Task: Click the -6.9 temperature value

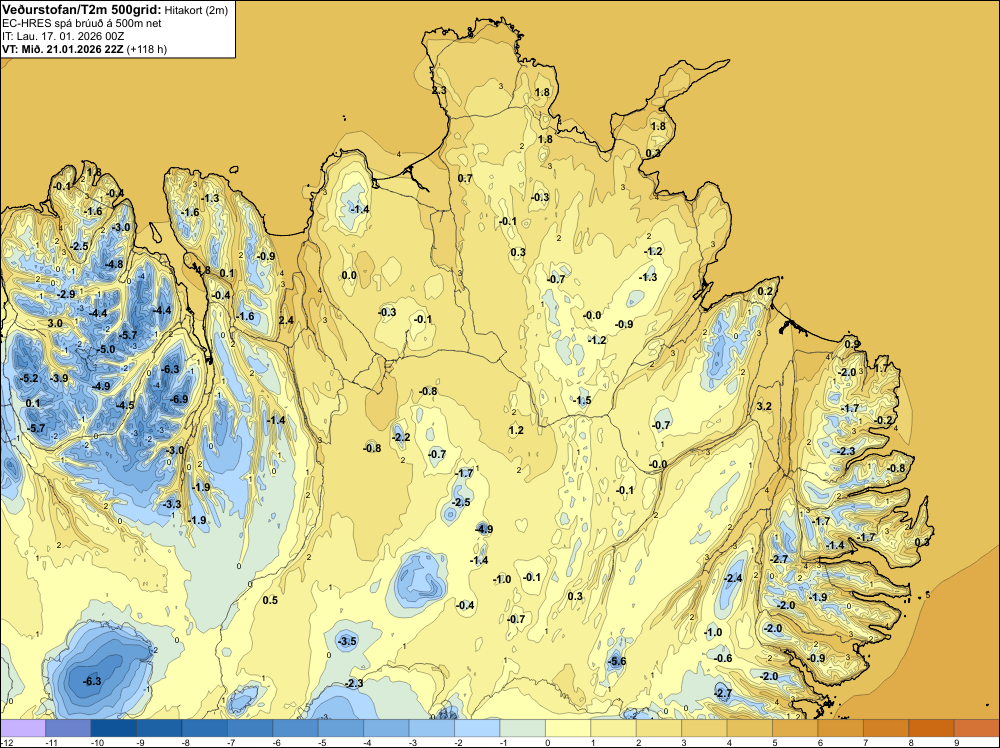Action: pyautogui.click(x=177, y=399)
